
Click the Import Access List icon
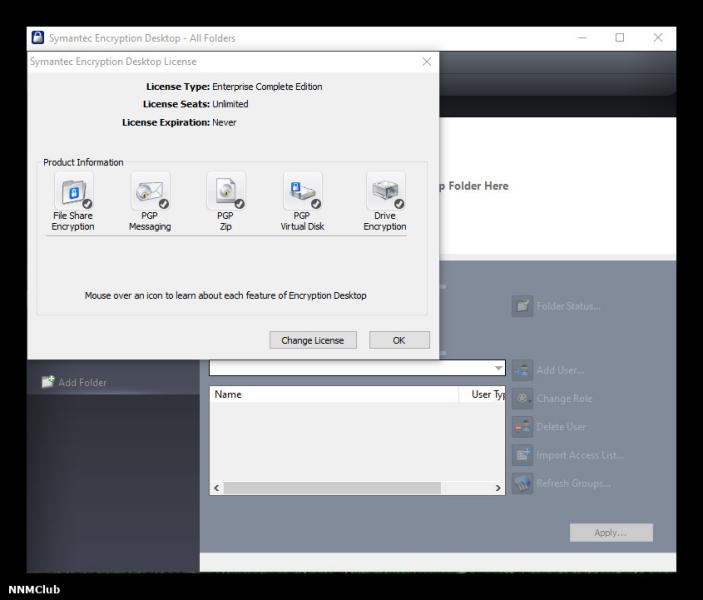[522, 455]
